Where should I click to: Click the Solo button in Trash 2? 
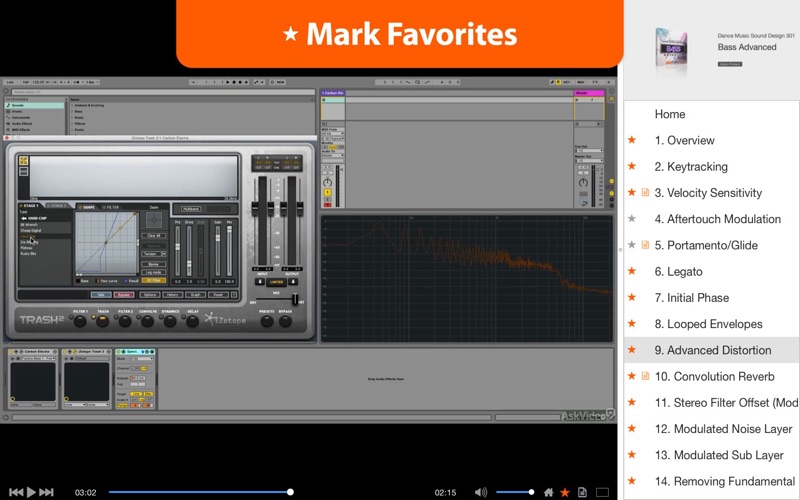pyautogui.click(x=101, y=295)
